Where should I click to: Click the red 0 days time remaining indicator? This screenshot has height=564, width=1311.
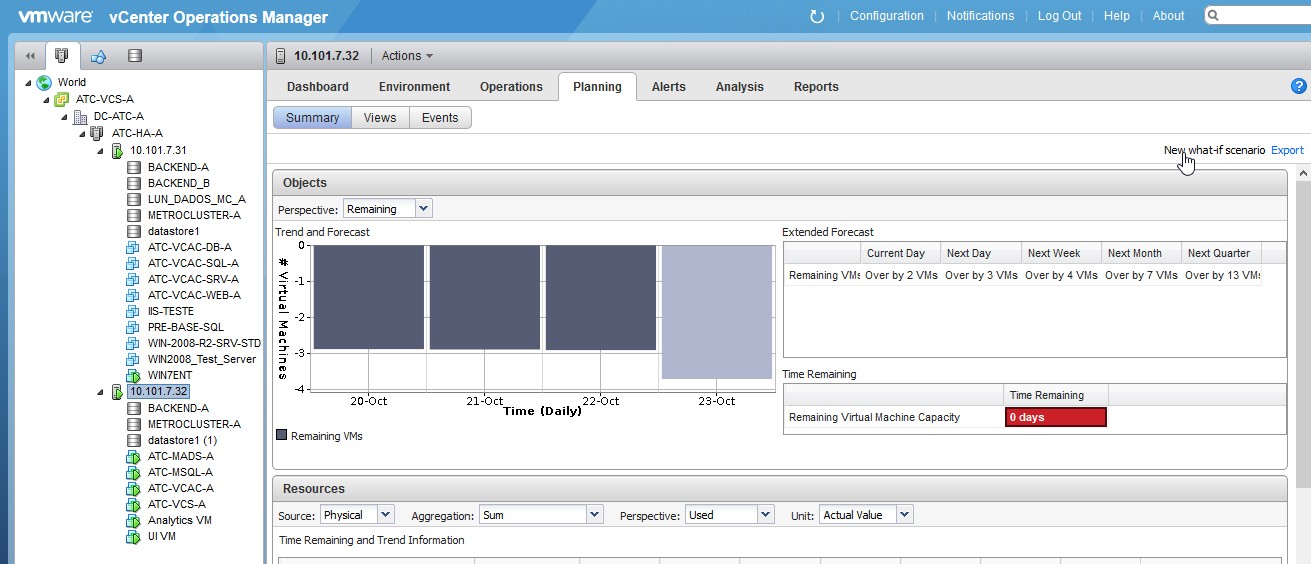1055,417
